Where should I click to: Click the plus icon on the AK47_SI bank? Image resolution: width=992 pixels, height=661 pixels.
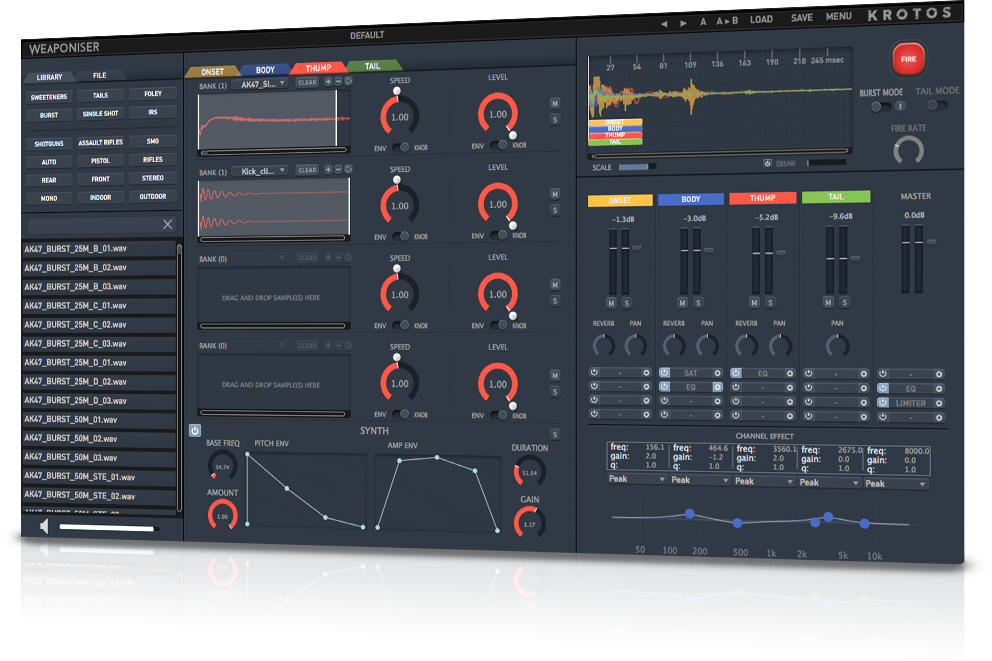click(x=328, y=82)
